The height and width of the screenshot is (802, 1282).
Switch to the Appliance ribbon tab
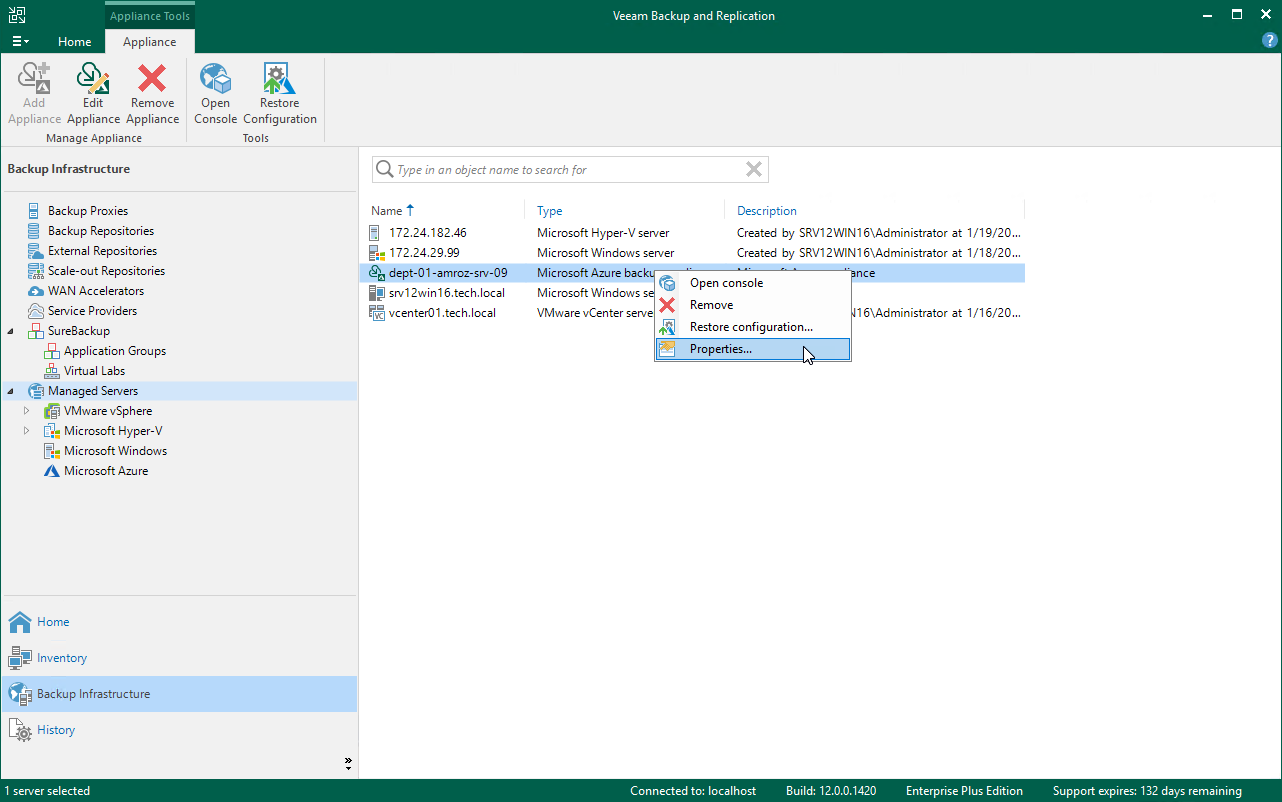tap(149, 42)
